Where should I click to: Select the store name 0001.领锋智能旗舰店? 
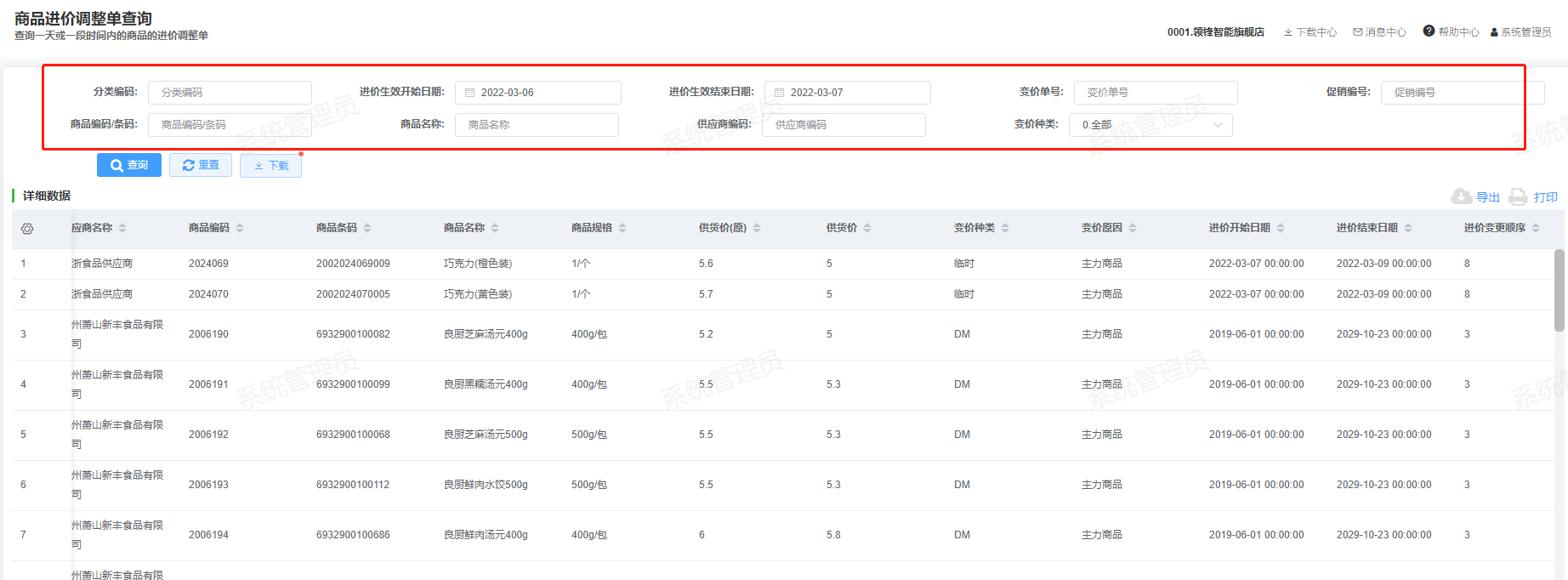click(1215, 32)
